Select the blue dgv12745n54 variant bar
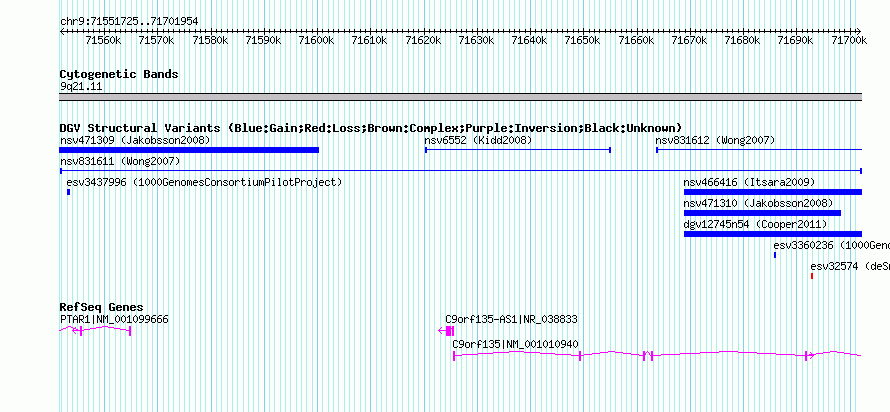The image size is (890, 412). [x=773, y=234]
